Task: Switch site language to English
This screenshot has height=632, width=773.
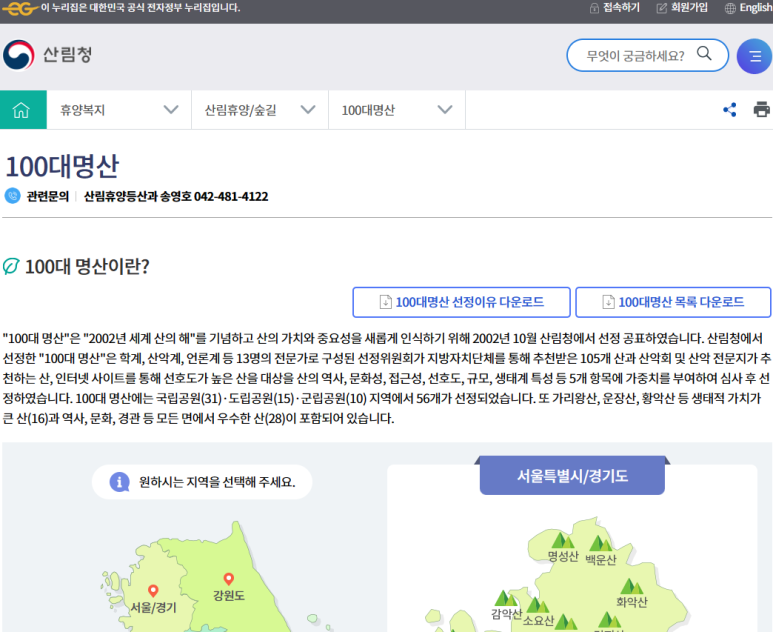Action: pyautogui.click(x=748, y=8)
